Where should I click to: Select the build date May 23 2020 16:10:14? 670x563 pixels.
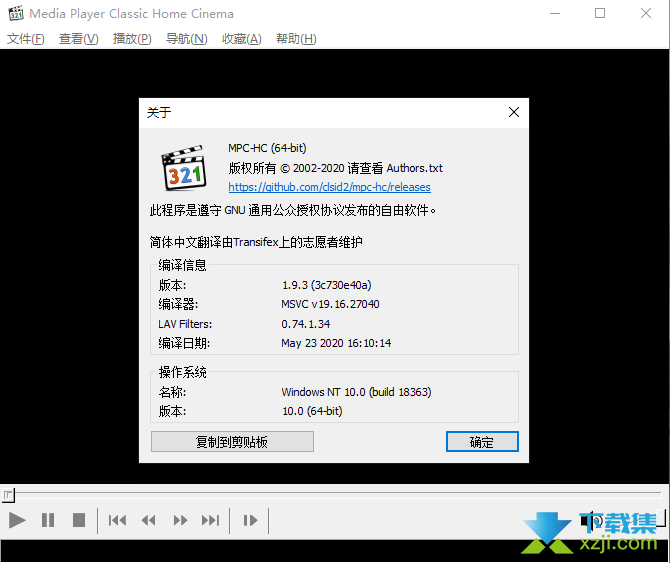[336, 343]
